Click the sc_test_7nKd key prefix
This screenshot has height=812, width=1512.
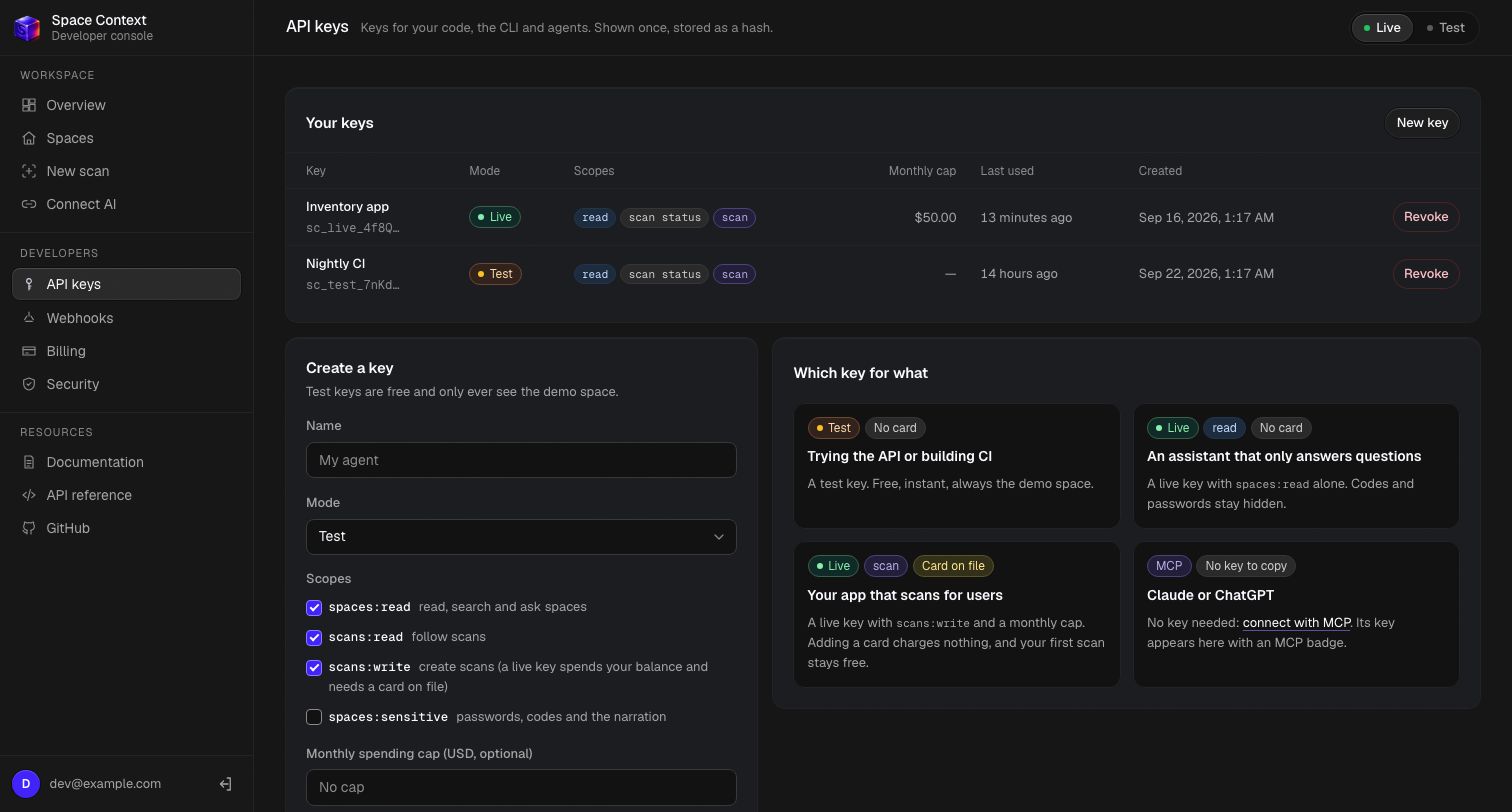[352, 285]
